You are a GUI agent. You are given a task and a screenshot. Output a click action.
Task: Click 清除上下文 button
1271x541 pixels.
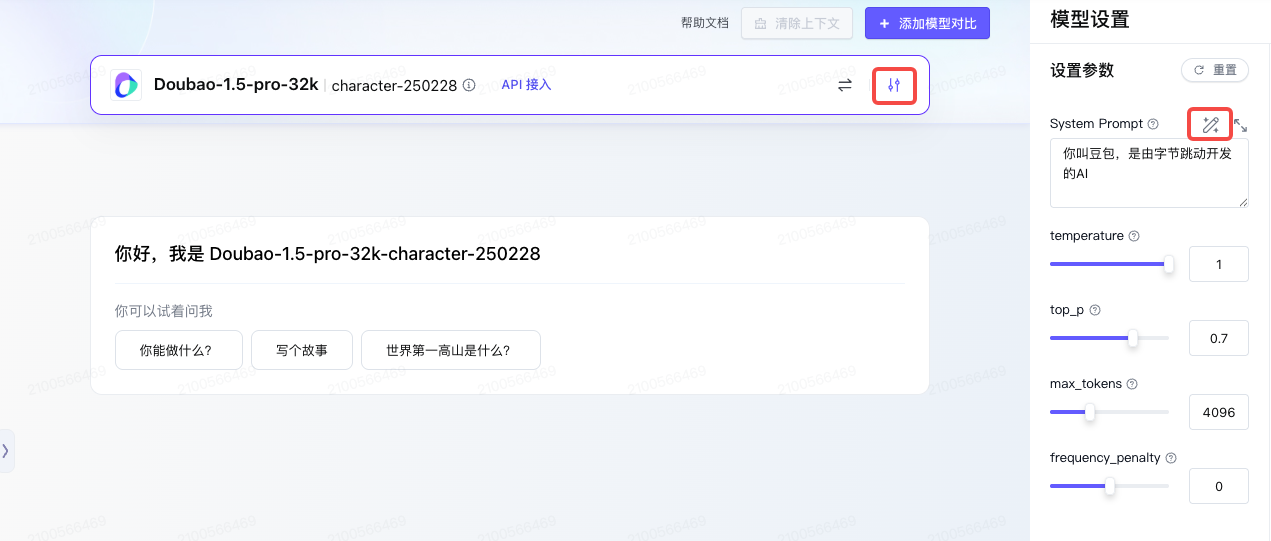tap(797, 23)
